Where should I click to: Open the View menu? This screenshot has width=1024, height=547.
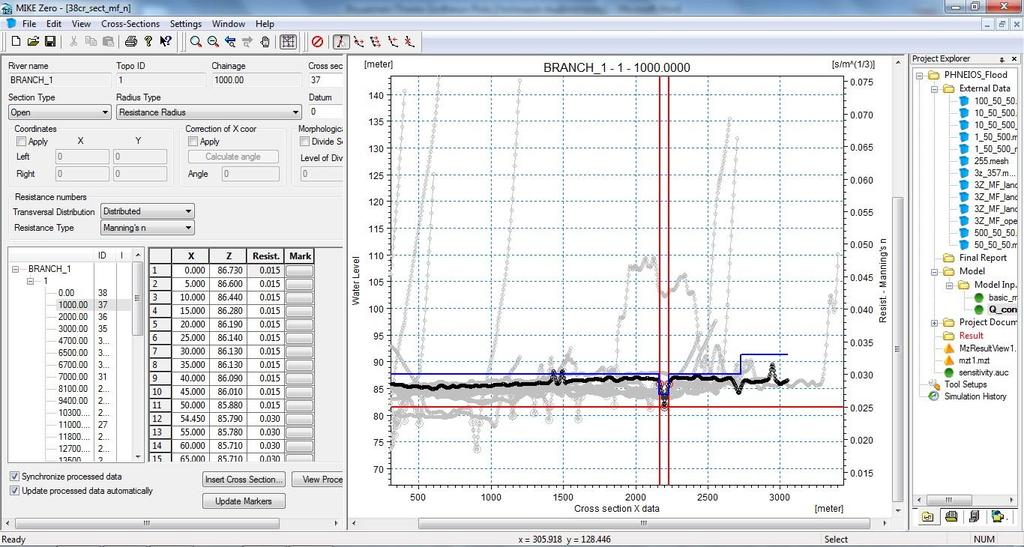click(81, 23)
